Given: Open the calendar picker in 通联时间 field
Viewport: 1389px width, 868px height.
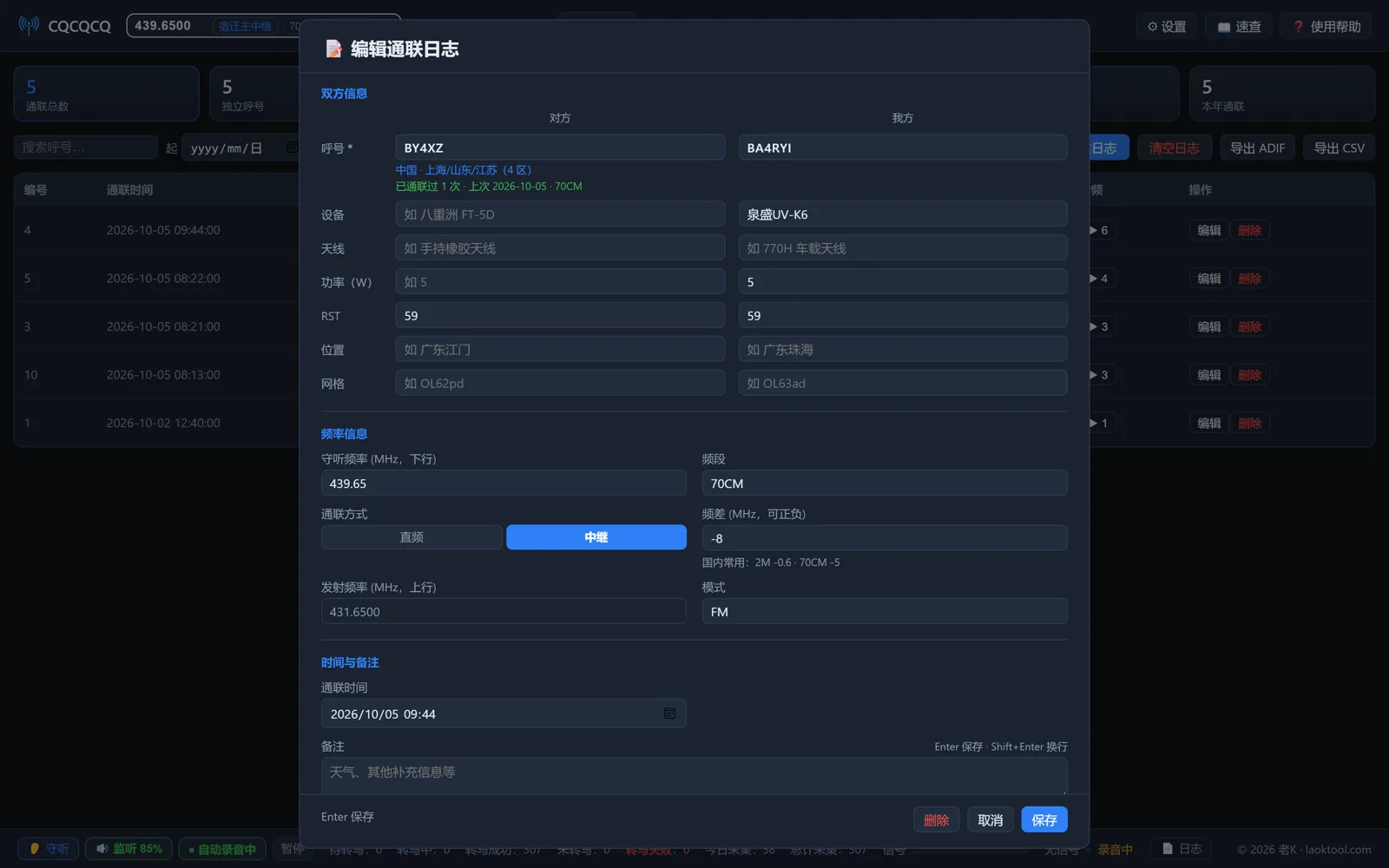Looking at the screenshot, I should click(669, 713).
